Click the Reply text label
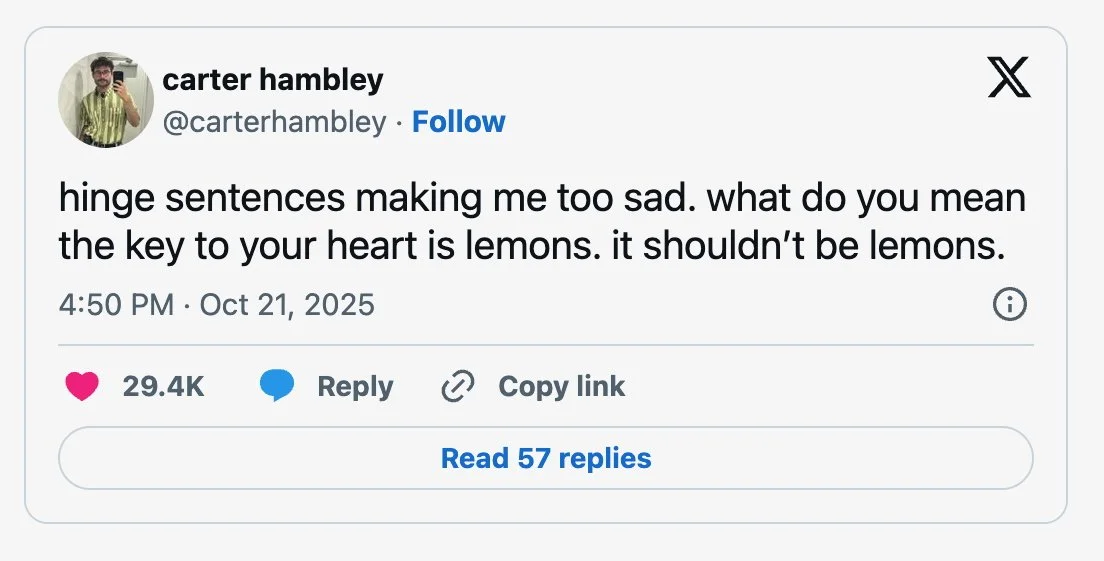 pos(355,386)
